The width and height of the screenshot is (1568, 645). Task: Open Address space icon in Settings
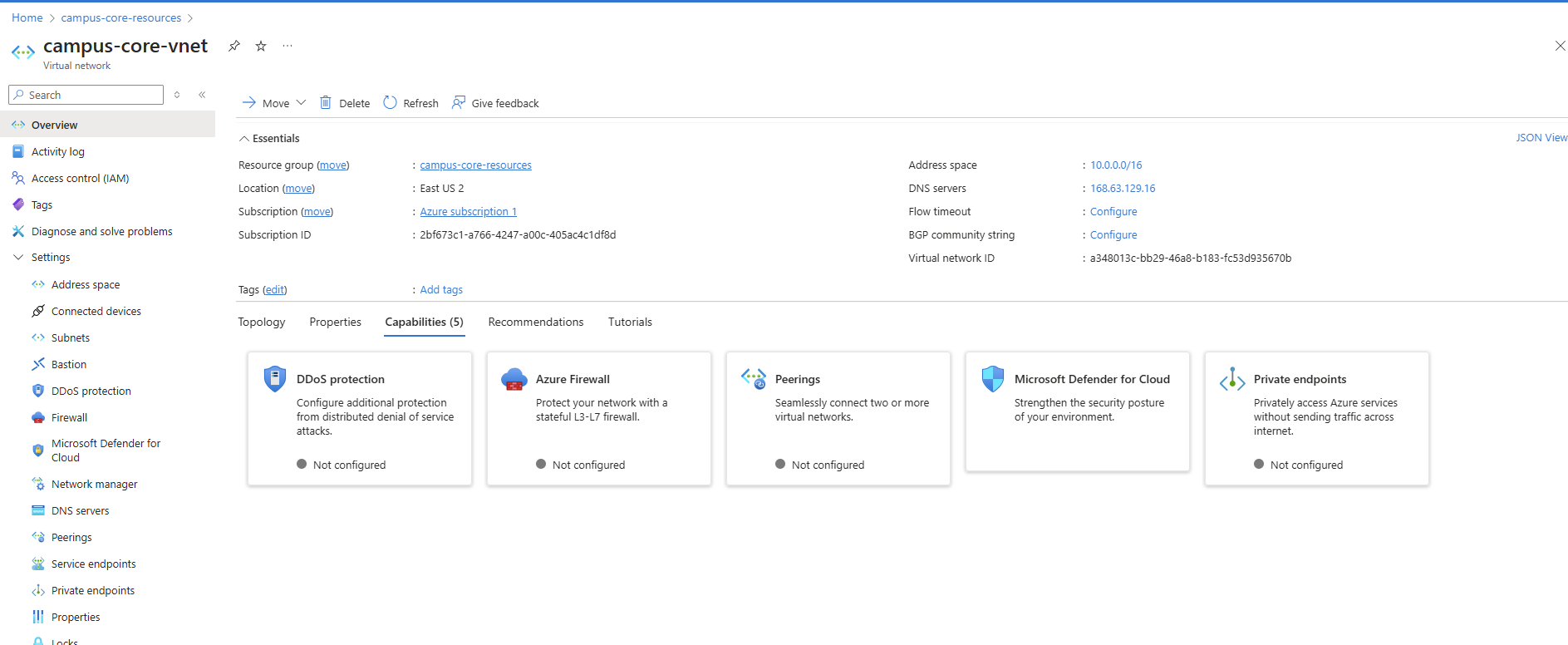coord(38,284)
